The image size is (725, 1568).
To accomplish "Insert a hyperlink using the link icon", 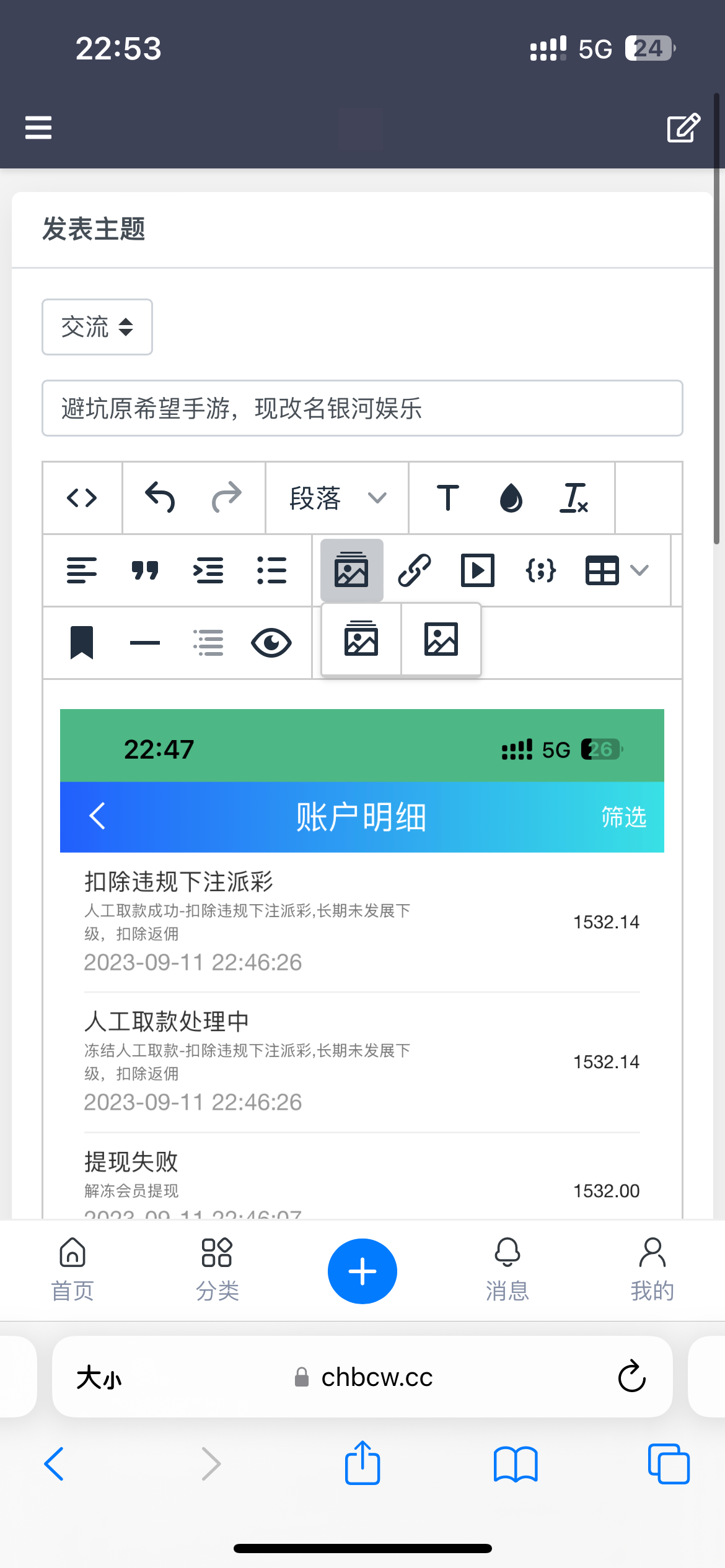I will tap(415, 570).
